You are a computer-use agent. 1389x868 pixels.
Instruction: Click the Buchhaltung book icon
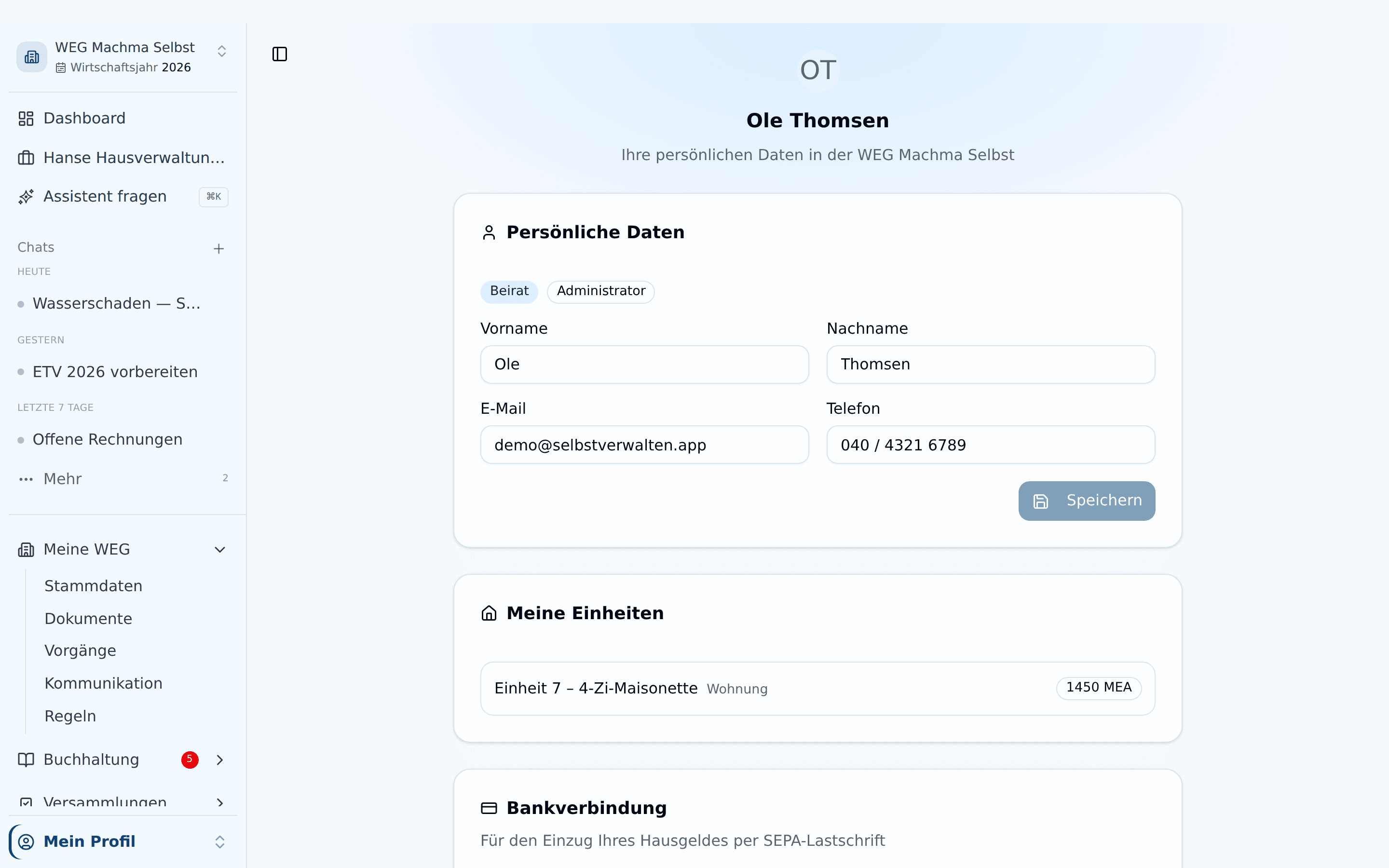click(26, 759)
